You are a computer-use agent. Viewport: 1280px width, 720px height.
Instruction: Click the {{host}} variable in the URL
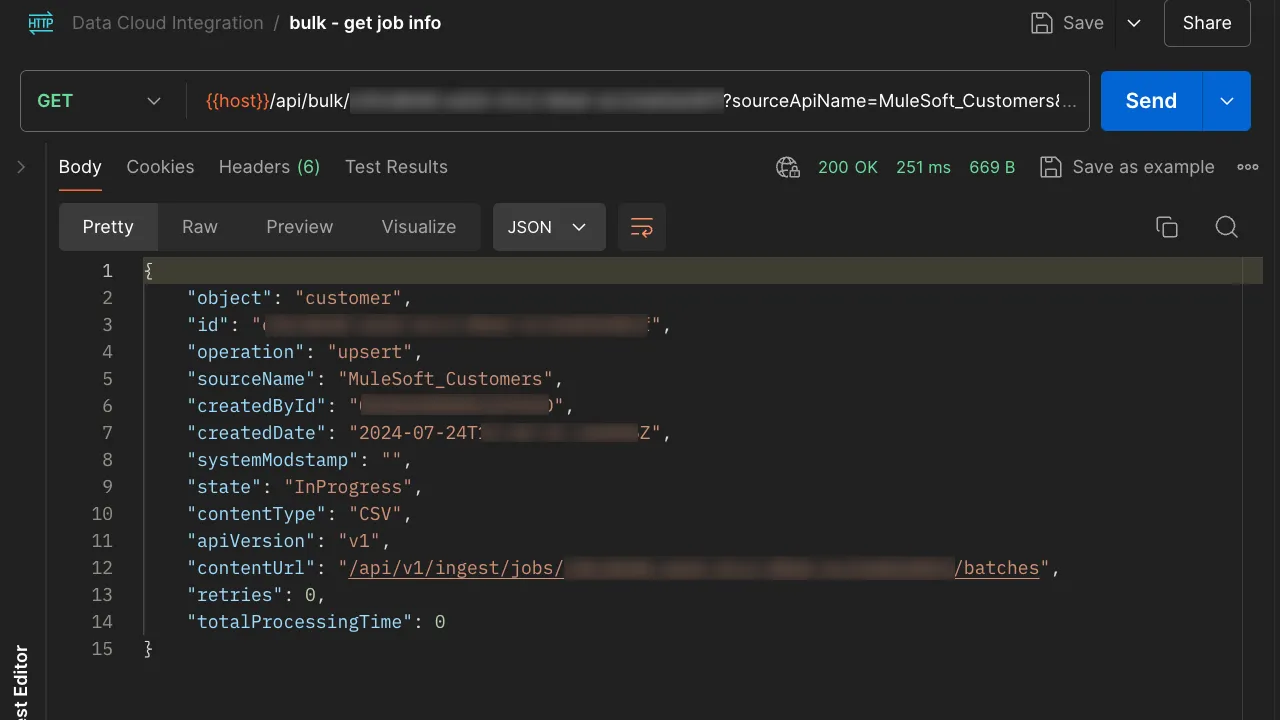click(238, 101)
